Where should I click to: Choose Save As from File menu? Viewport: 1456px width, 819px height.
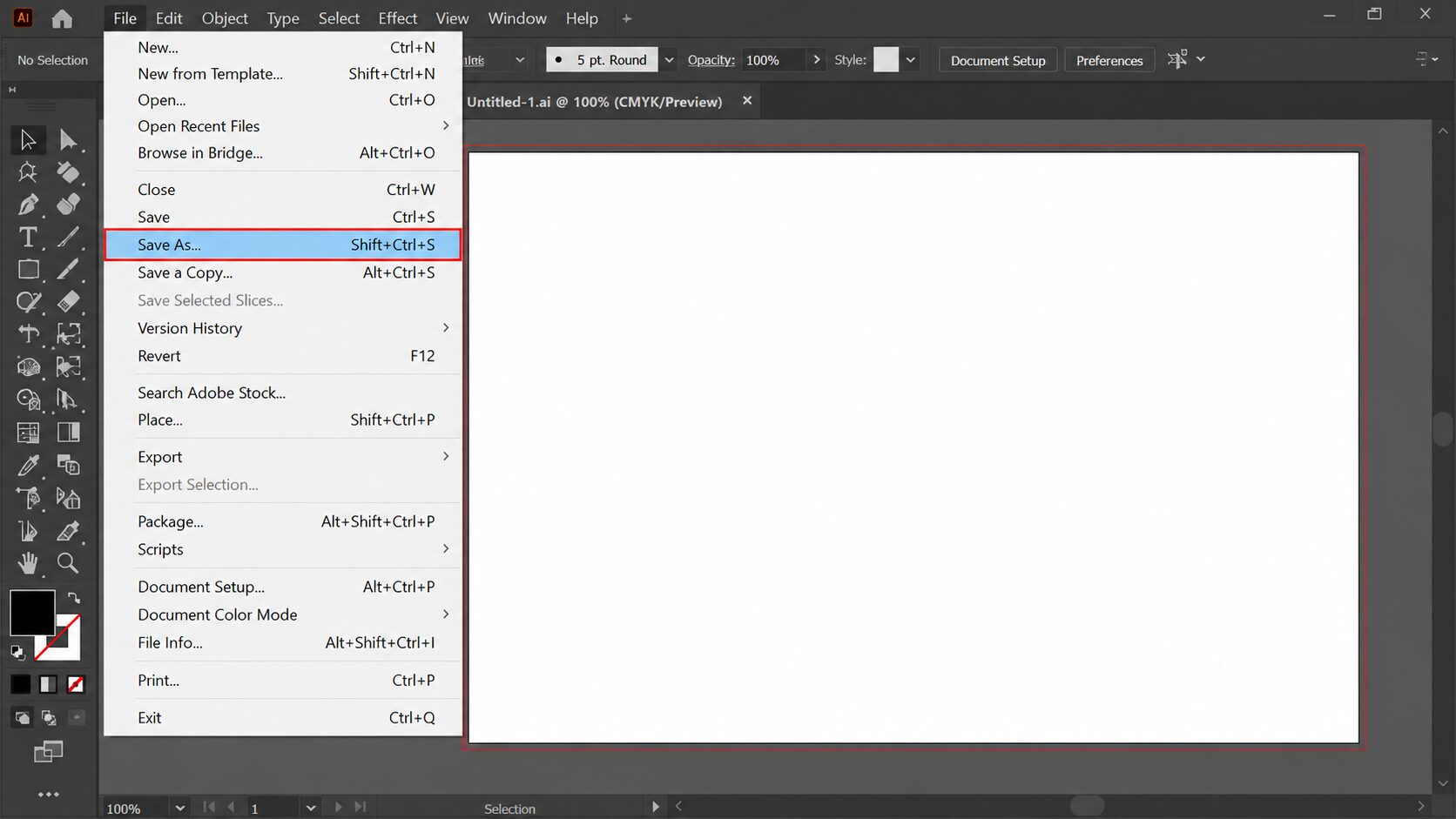[283, 245]
